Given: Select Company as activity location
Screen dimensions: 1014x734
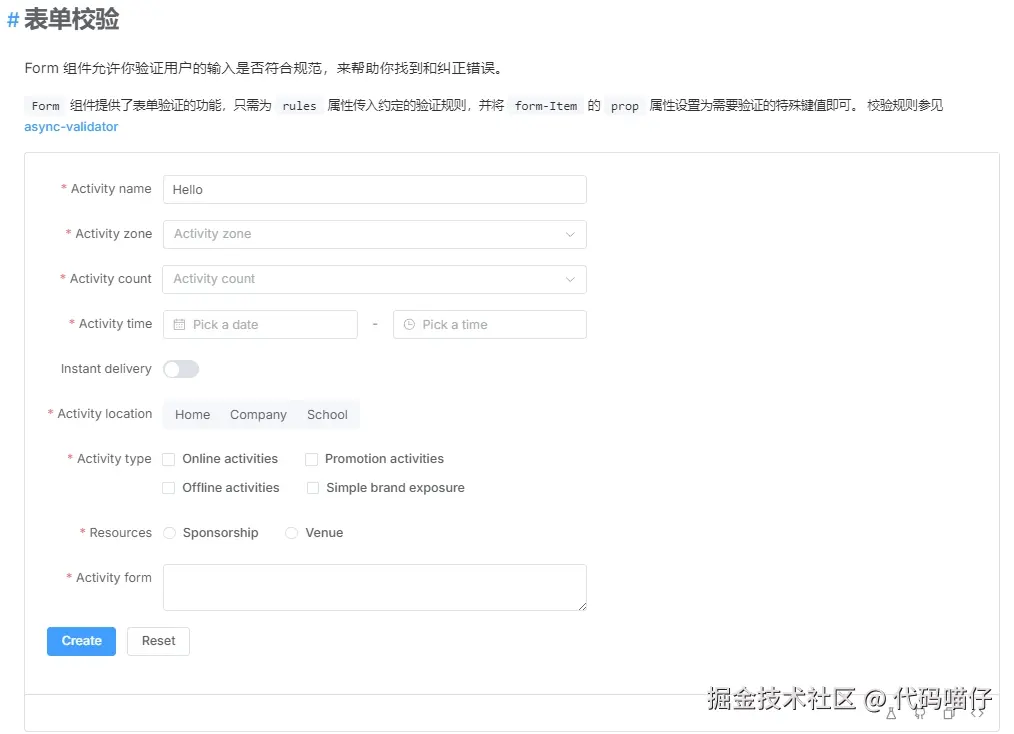Looking at the screenshot, I should click(x=258, y=414).
